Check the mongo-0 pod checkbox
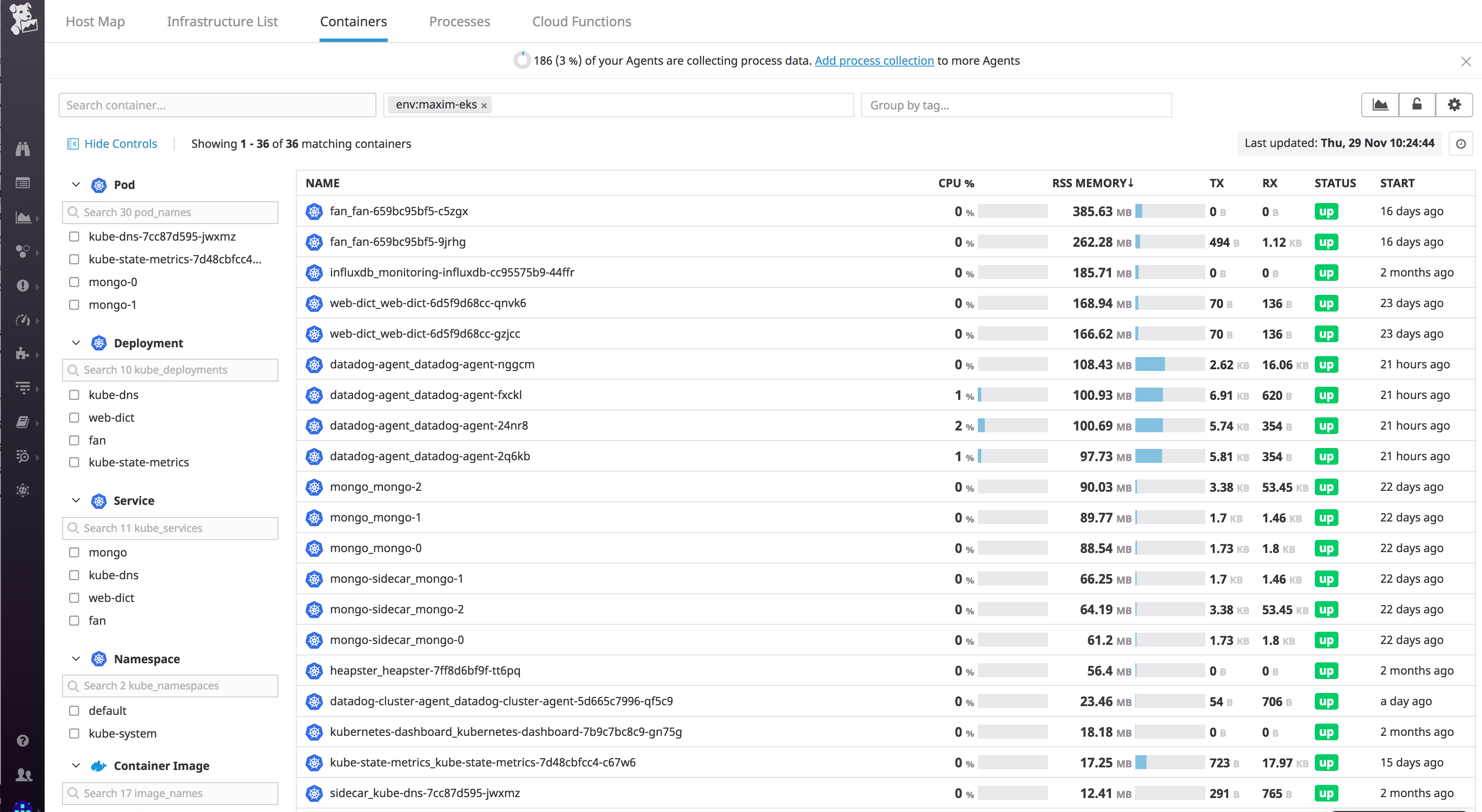The height and width of the screenshot is (812, 1482). (74, 282)
